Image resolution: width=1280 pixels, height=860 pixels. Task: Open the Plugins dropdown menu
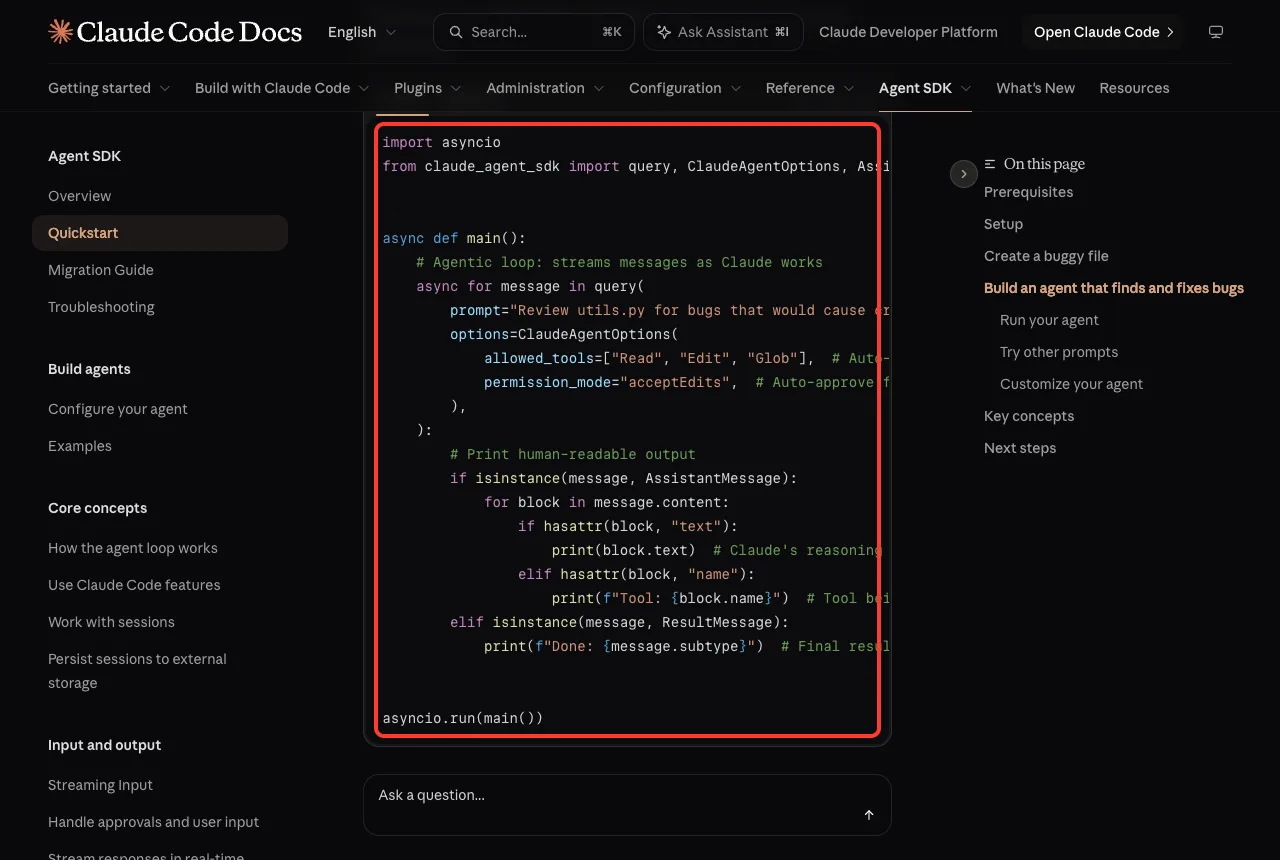pyautogui.click(x=428, y=88)
